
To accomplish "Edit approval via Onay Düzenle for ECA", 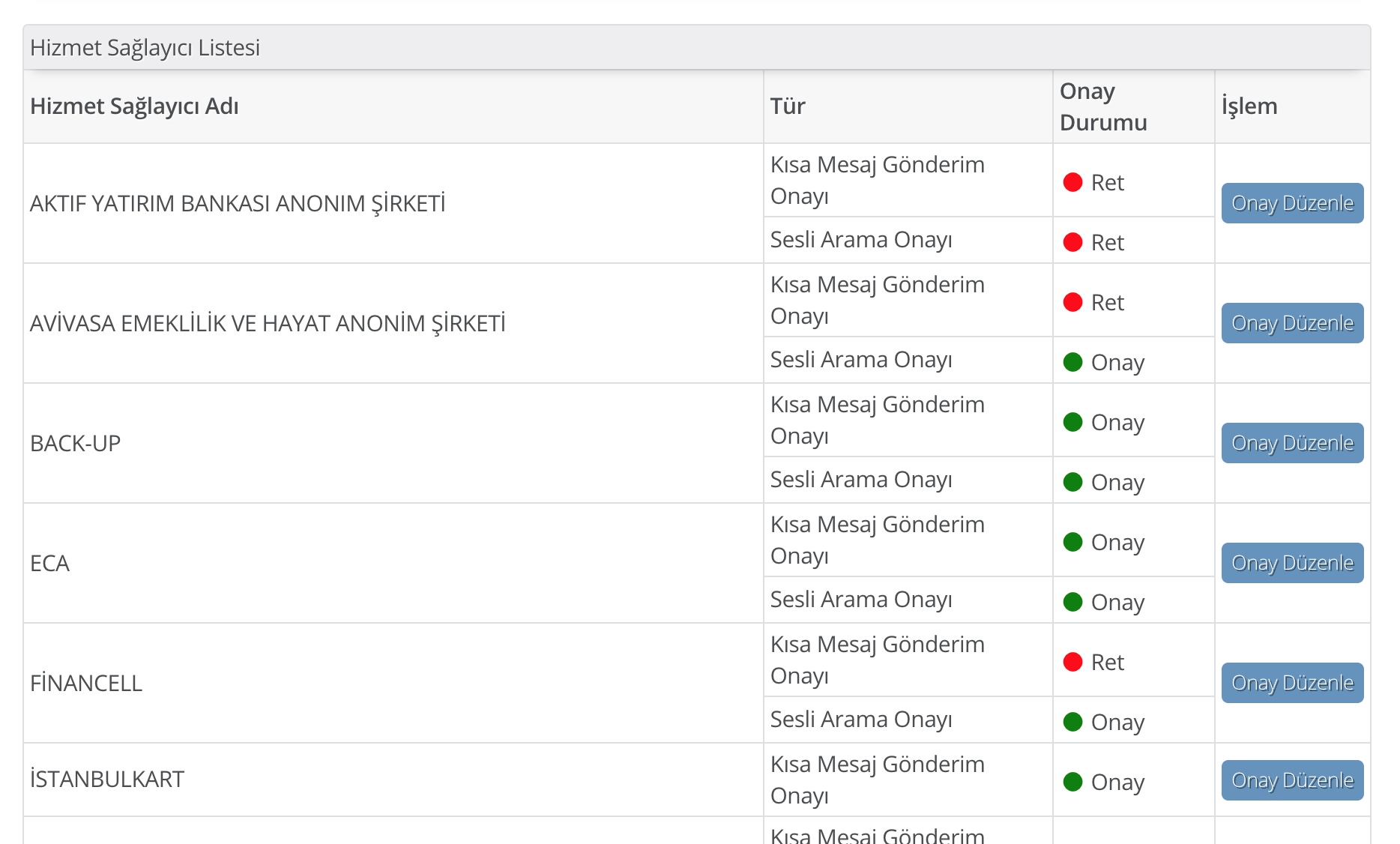I will tap(1292, 563).
